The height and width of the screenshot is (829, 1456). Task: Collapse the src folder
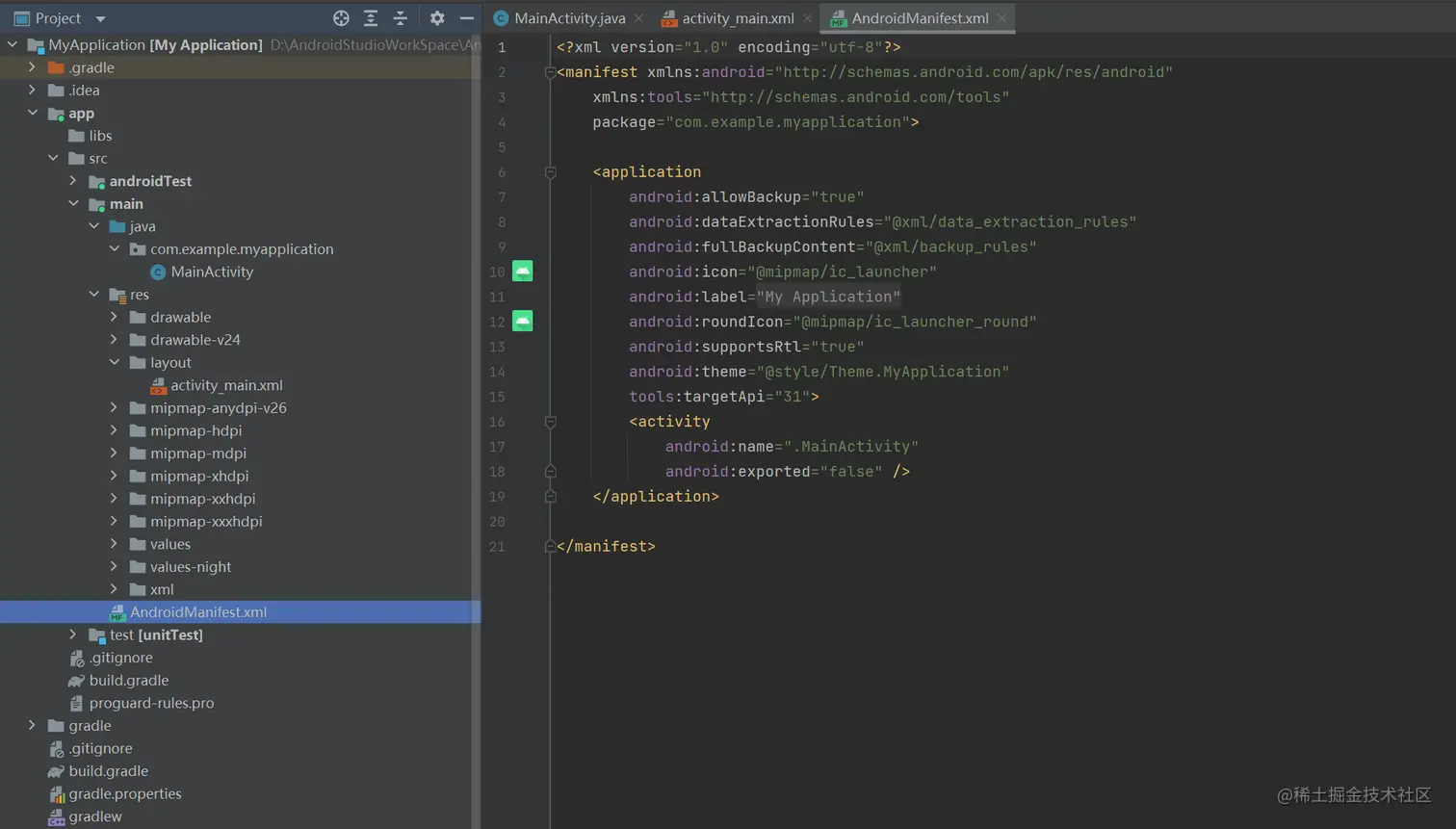pyautogui.click(x=53, y=158)
